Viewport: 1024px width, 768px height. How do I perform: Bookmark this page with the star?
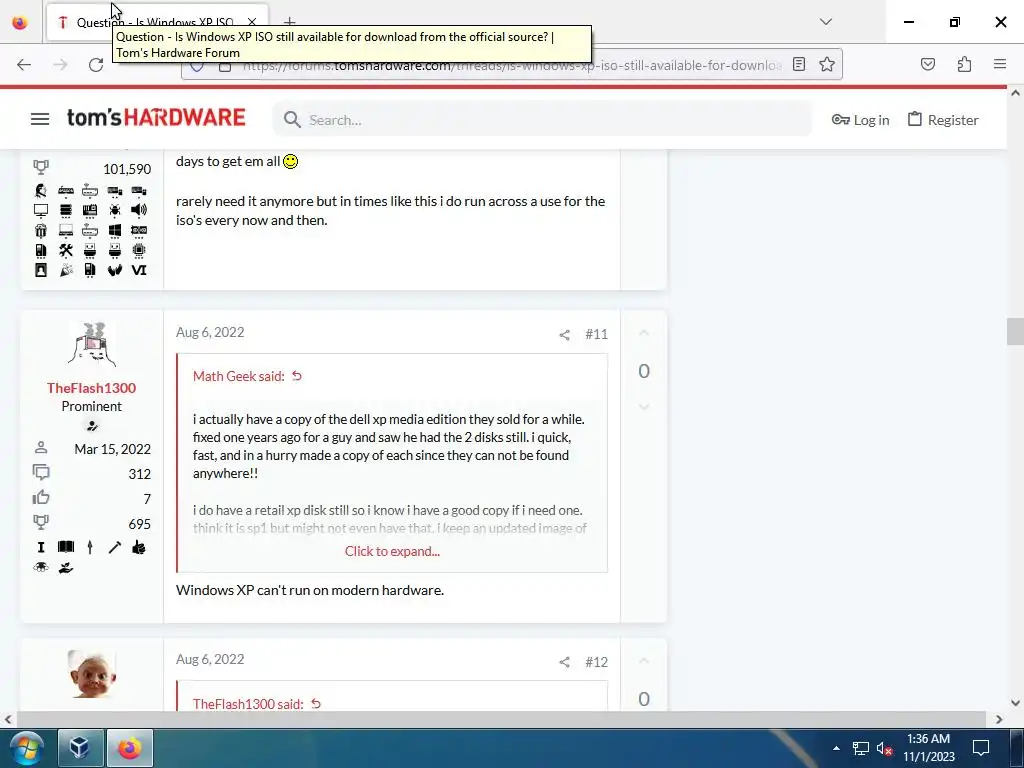pos(827,64)
